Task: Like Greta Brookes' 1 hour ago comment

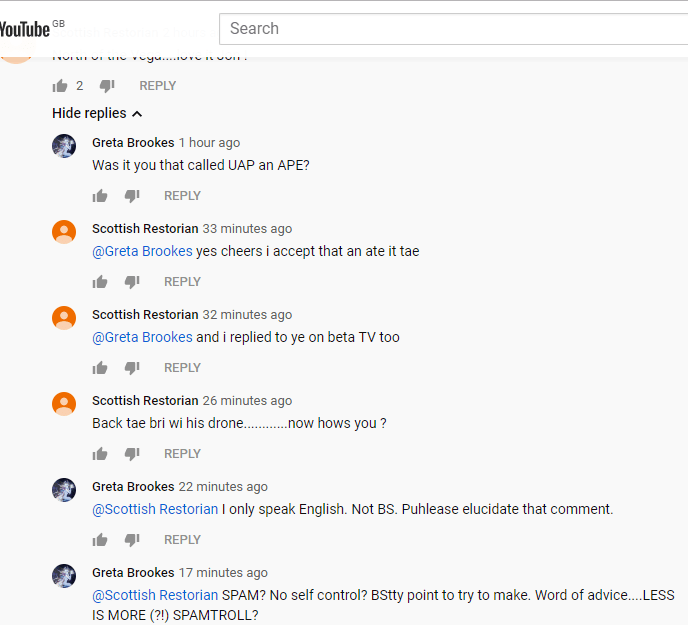Action: pyautogui.click(x=100, y=196)
